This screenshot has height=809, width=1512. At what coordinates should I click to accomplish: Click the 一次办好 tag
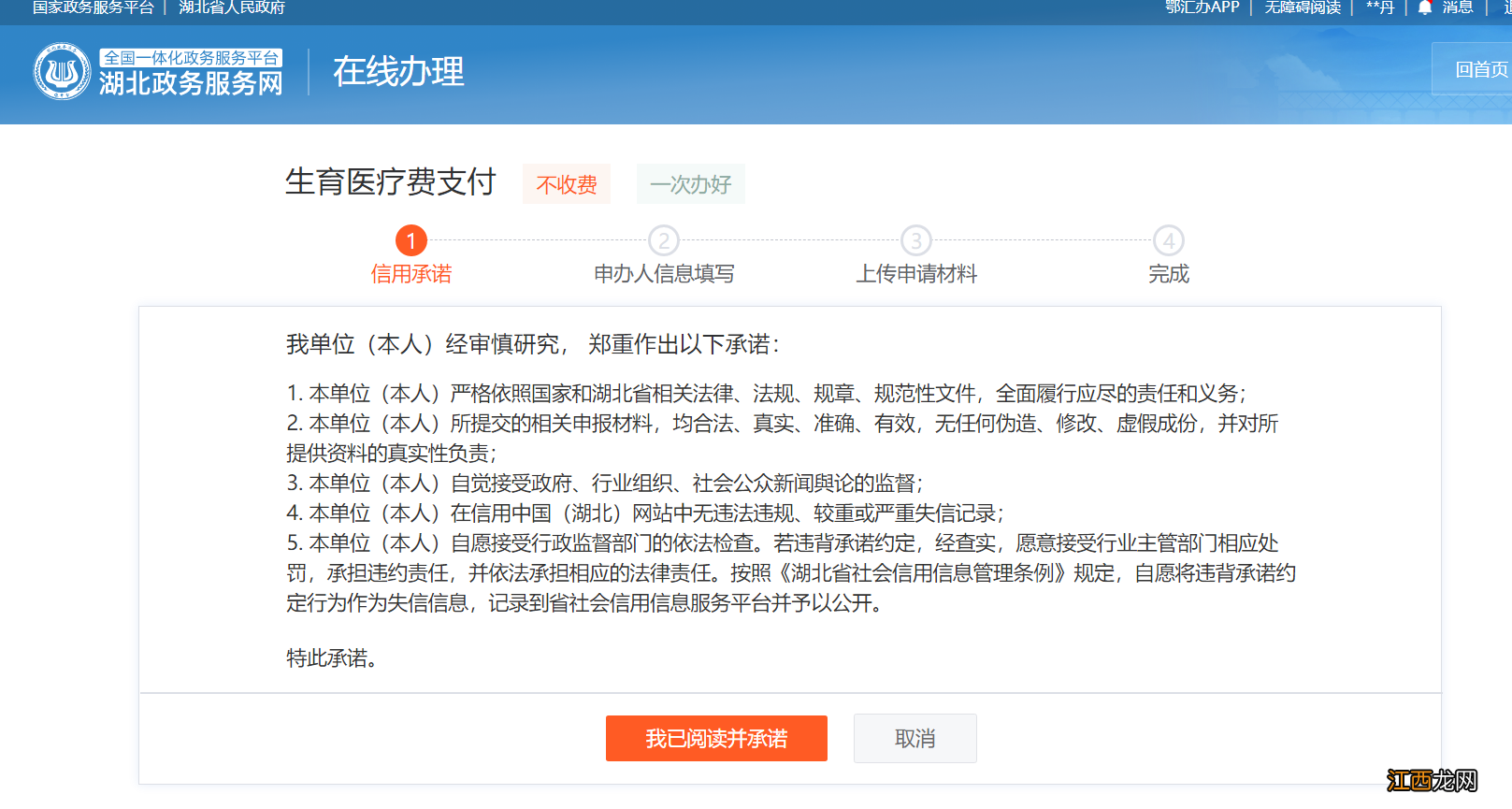(x=691, y=184)
